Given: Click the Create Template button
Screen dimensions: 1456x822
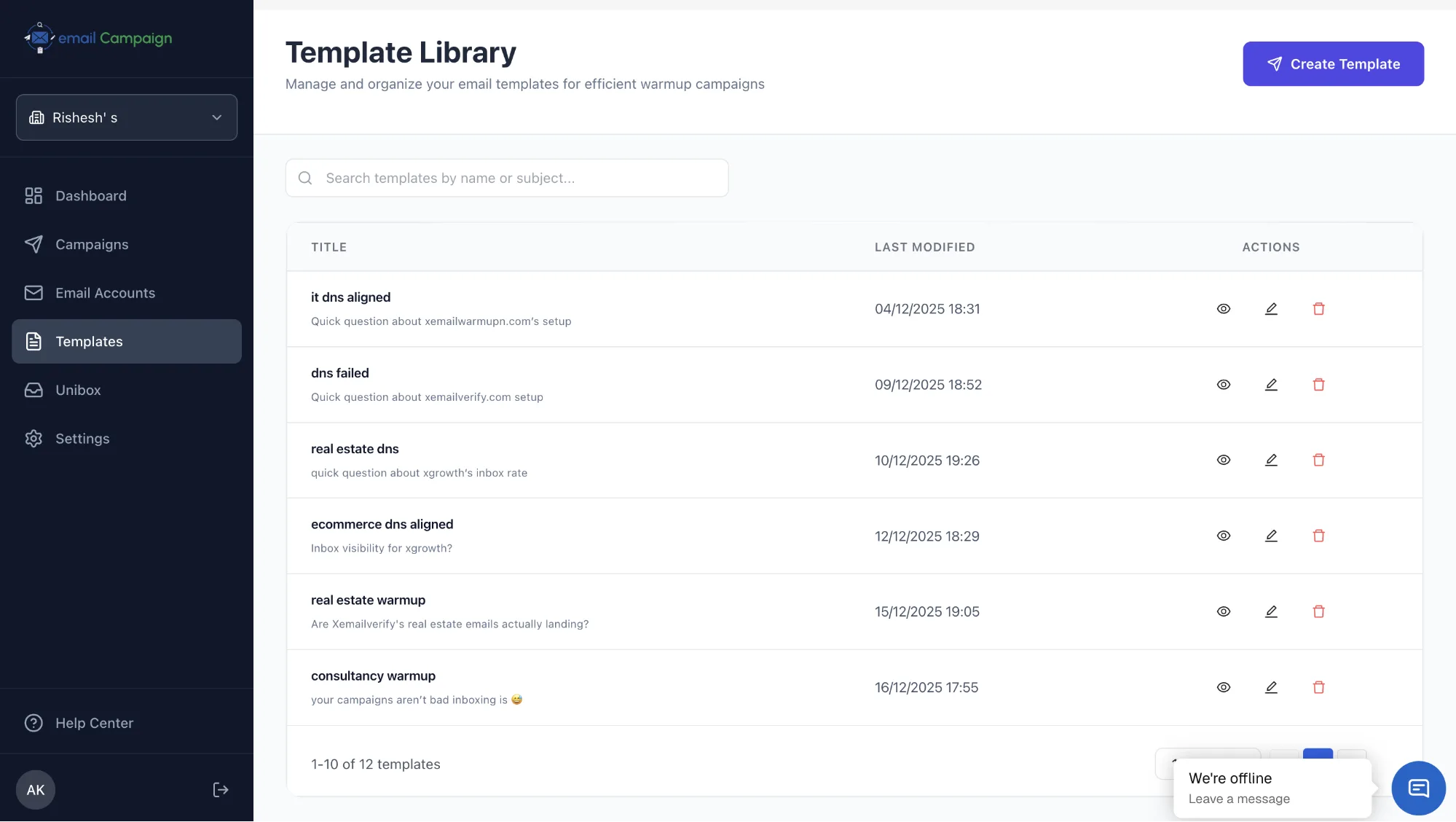Looking at the screenshot, I should (1333, 64).
